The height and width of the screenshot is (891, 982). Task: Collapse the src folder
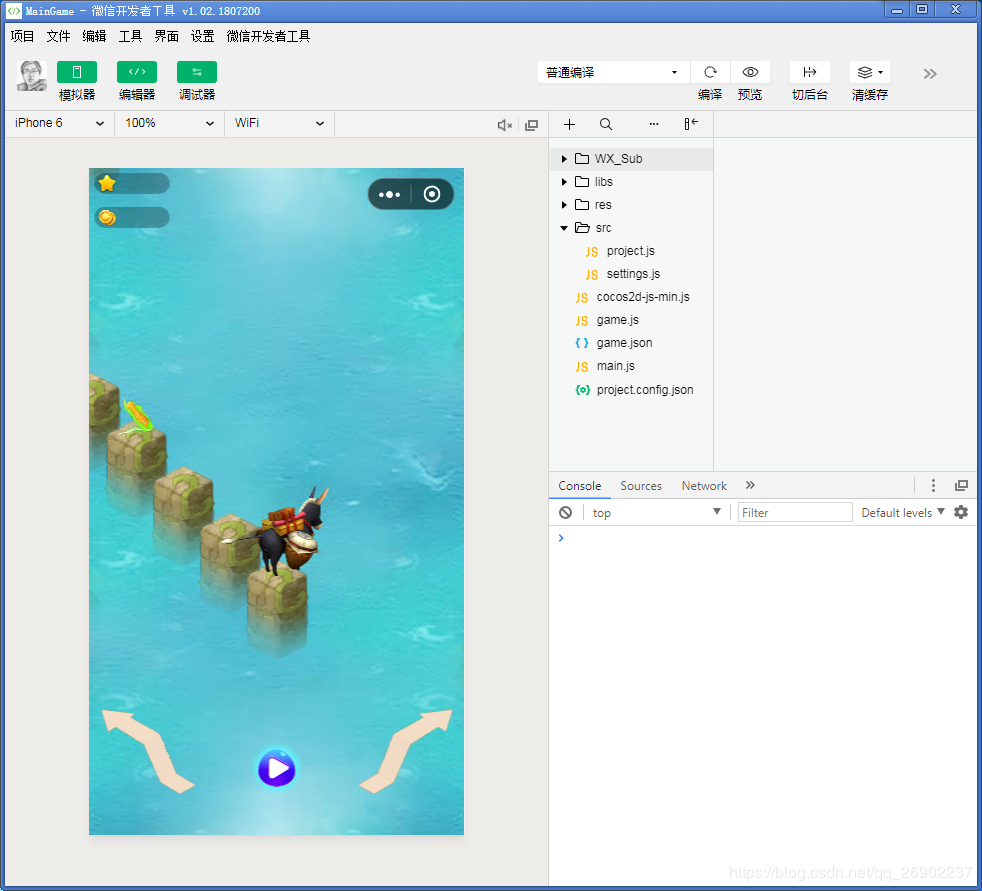pos(631,228)
